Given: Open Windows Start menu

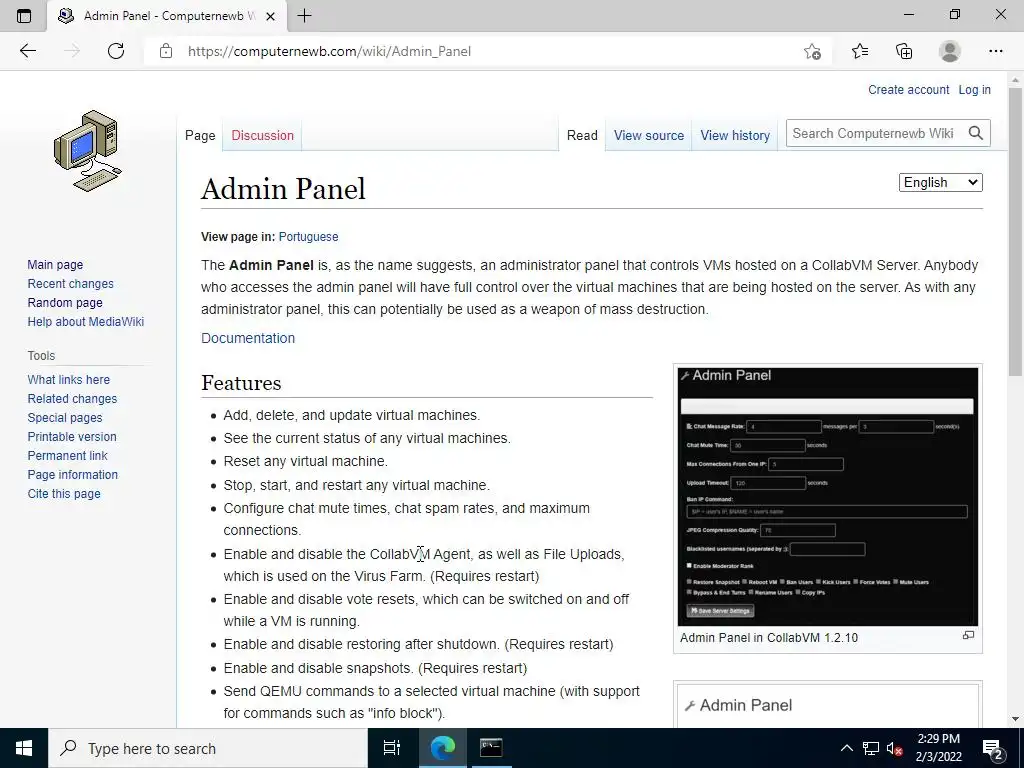Looking at the screenshot, I should (x=24, y=748).
